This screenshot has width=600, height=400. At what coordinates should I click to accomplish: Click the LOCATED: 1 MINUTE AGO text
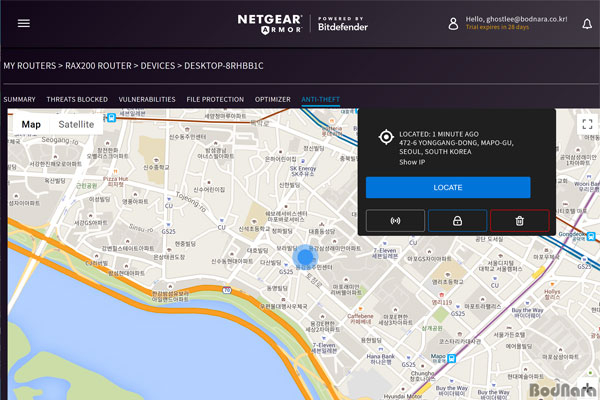pyautogui.click(x=439, y=134)
